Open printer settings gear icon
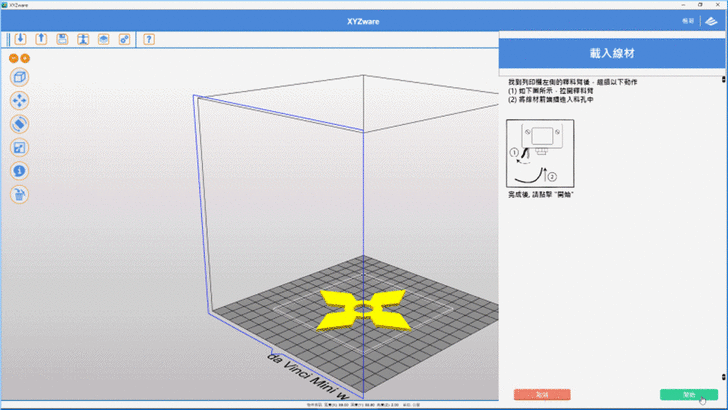The image size is (728, 410). pos(123,40)
